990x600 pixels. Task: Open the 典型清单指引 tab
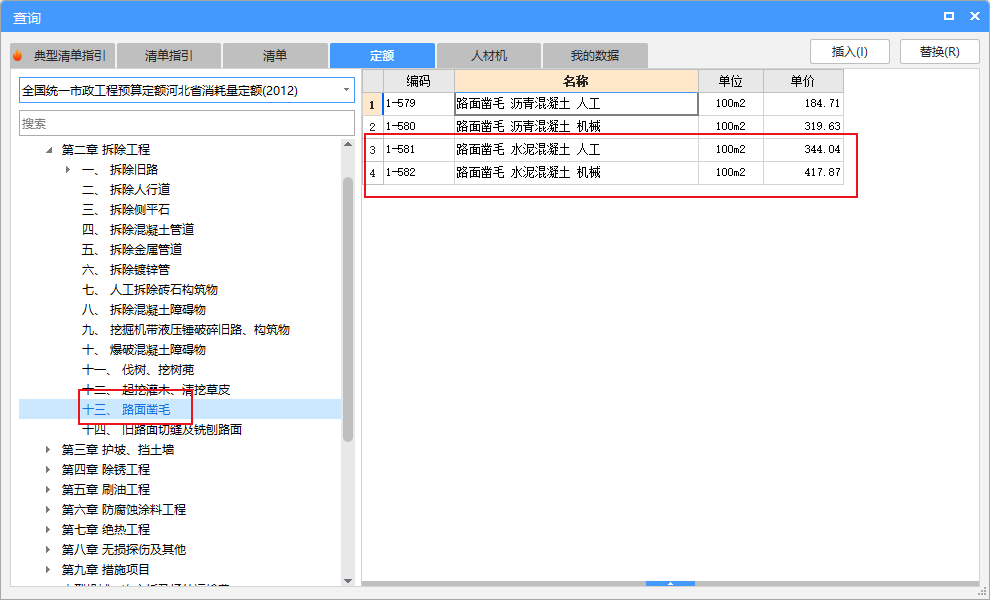click(63, 56)
